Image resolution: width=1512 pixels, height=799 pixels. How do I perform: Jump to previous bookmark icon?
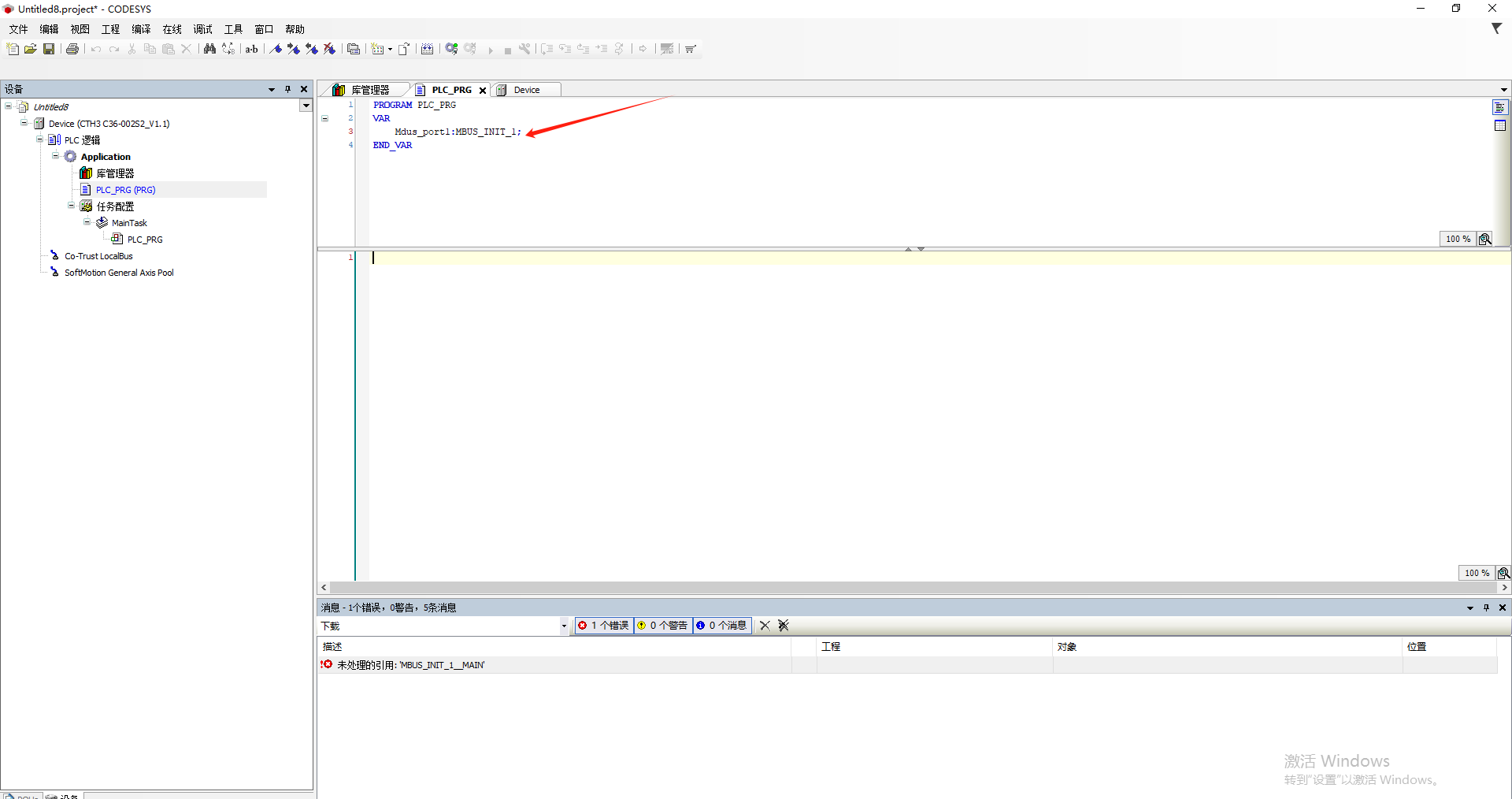pos(312,49)
